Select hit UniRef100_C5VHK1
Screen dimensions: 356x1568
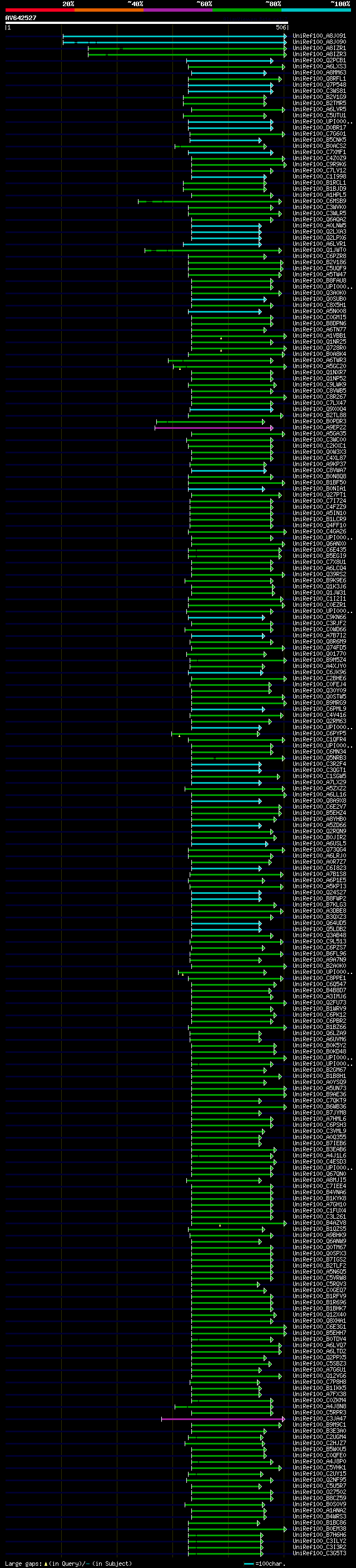point(319,1468)
